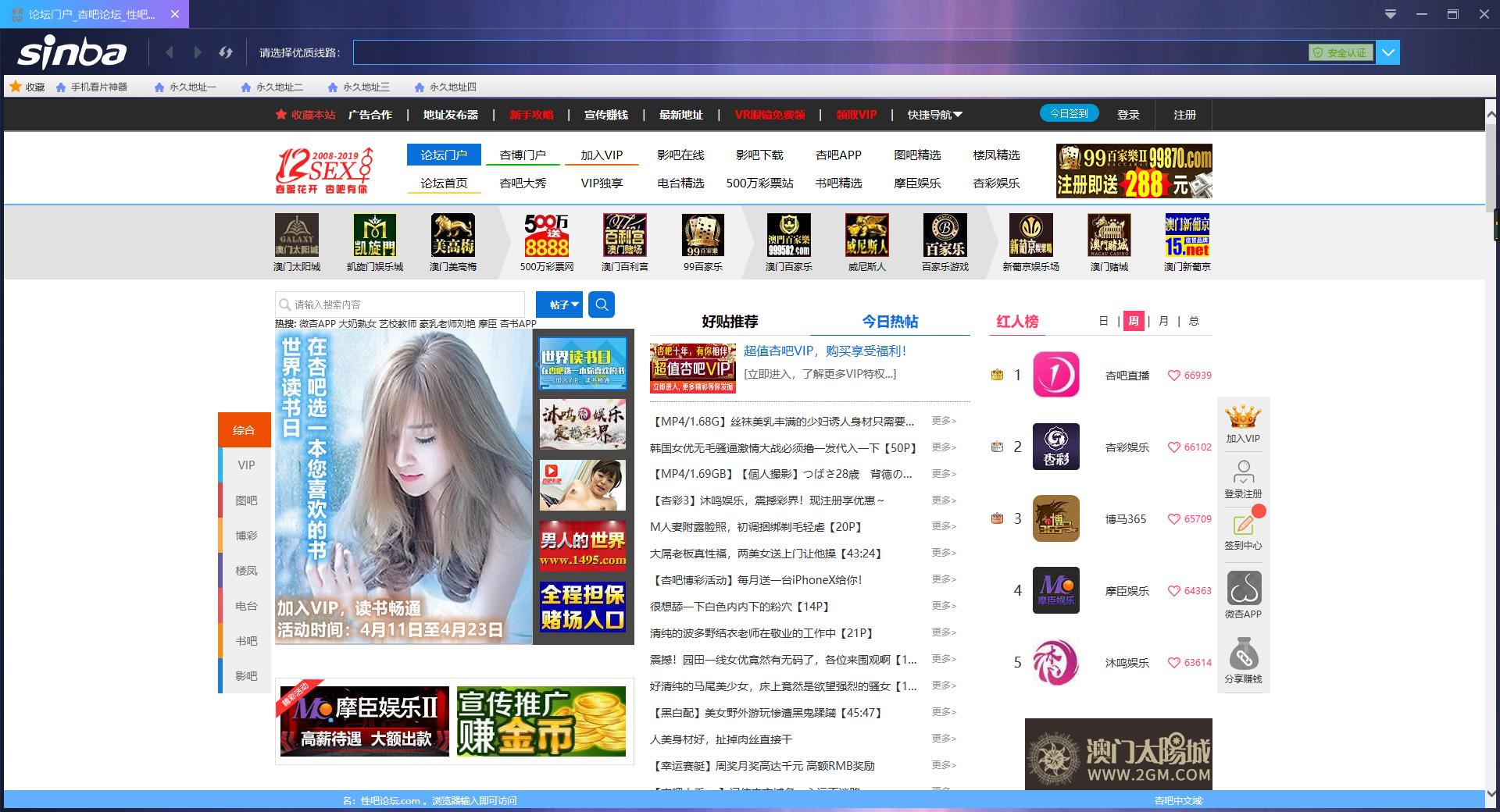Close the 论坛门户 browser tab
This screenshot has width=1500, height=812.
pyautogui.click(x=175, y=14)
